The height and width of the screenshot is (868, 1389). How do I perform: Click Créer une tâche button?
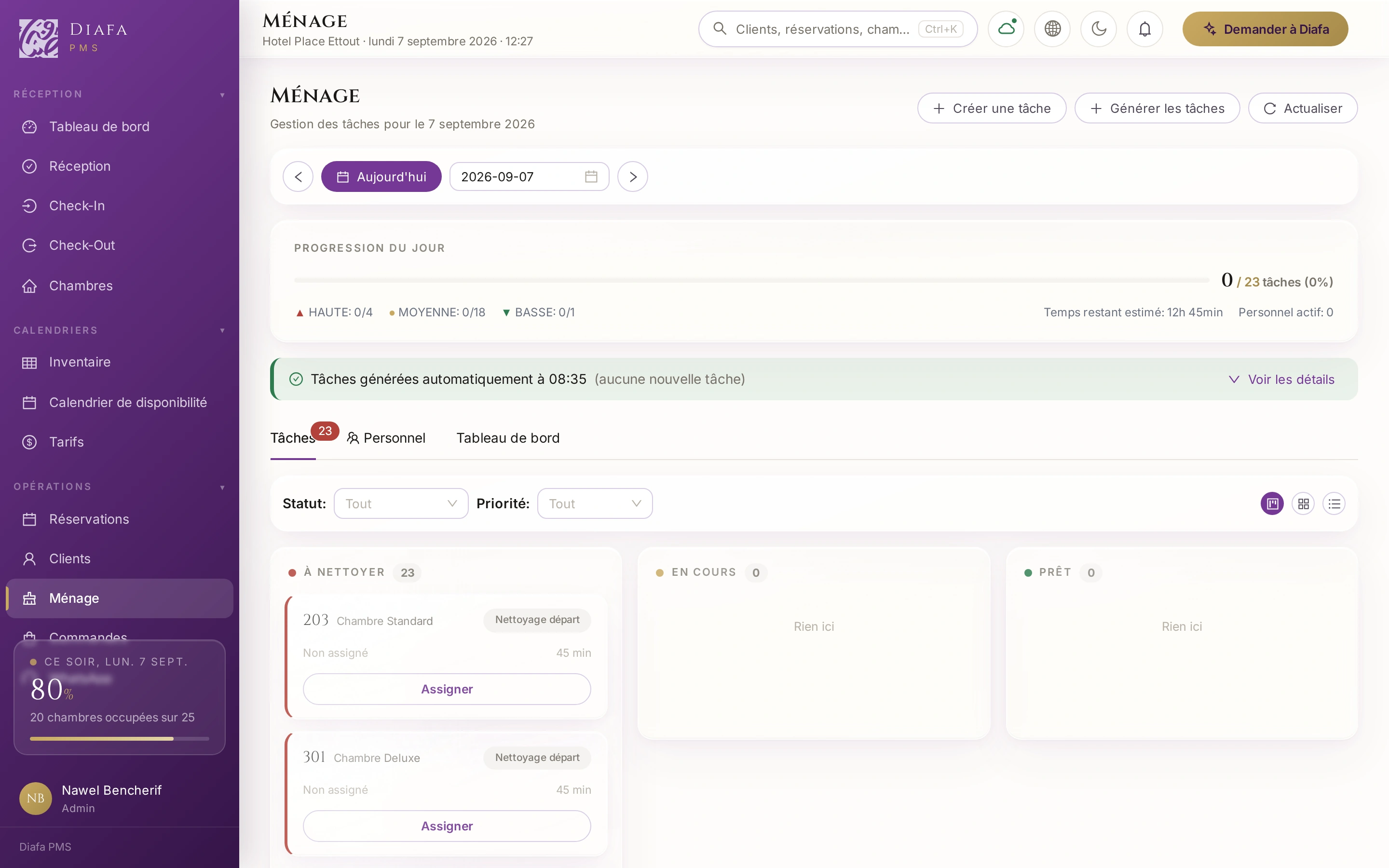tap(991, 108)
